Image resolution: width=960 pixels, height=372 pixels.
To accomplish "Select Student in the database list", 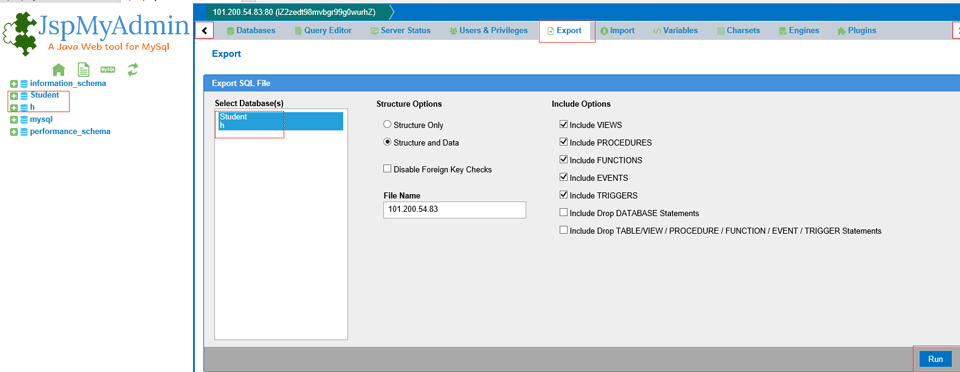I will (281, 117).
